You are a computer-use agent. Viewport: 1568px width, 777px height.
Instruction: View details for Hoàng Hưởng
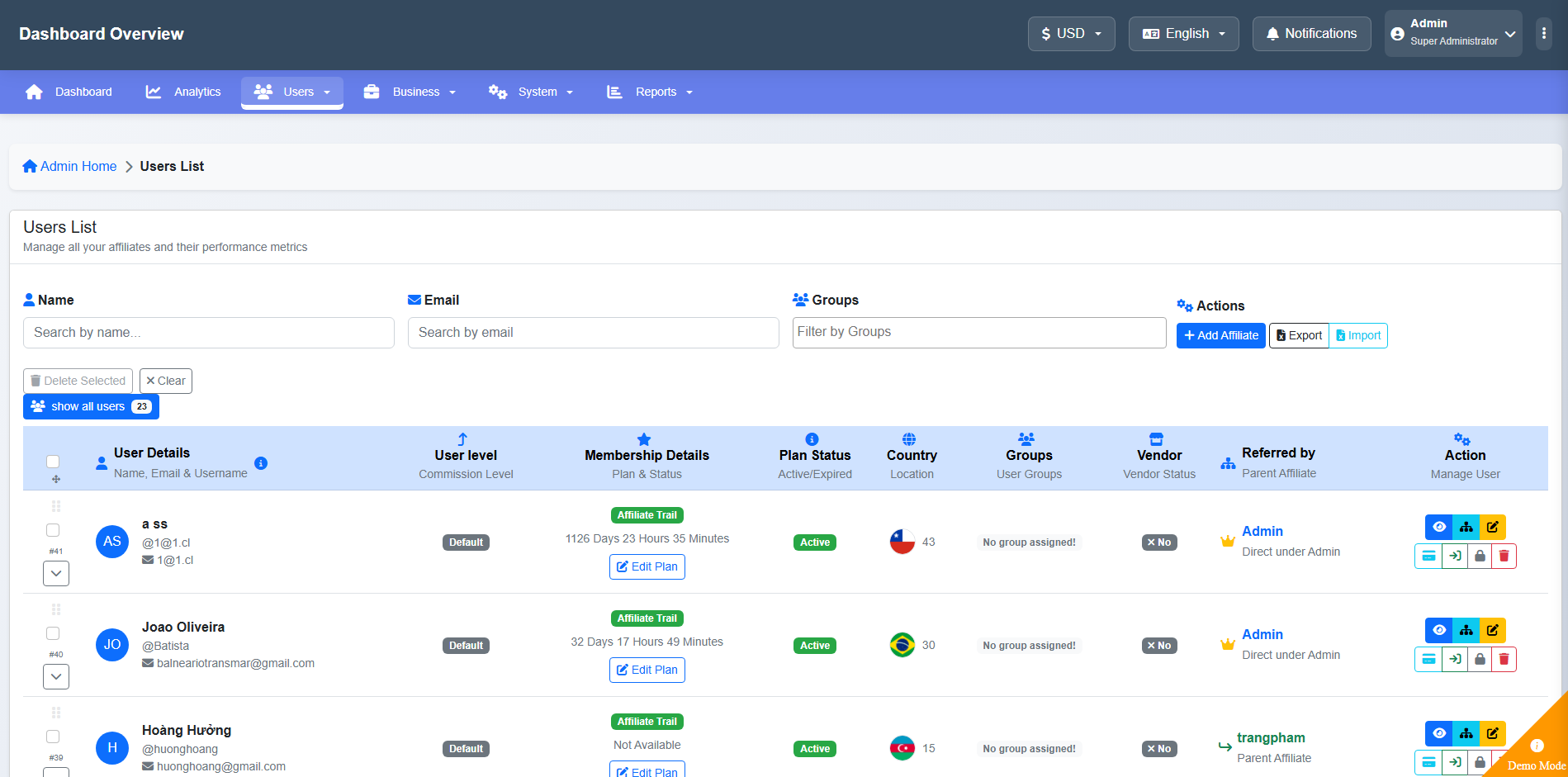pyautogui.click(x=1439, y=733)
